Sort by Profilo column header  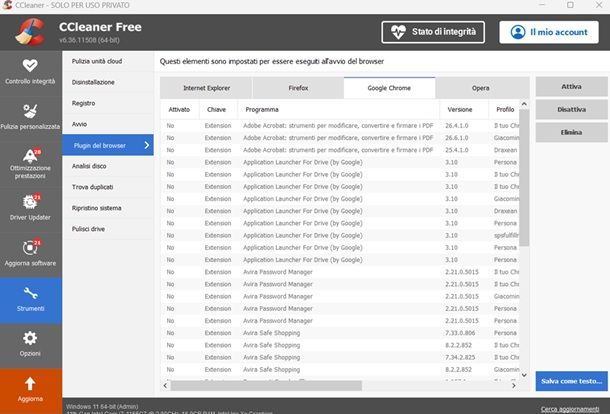tap(504, 109)
